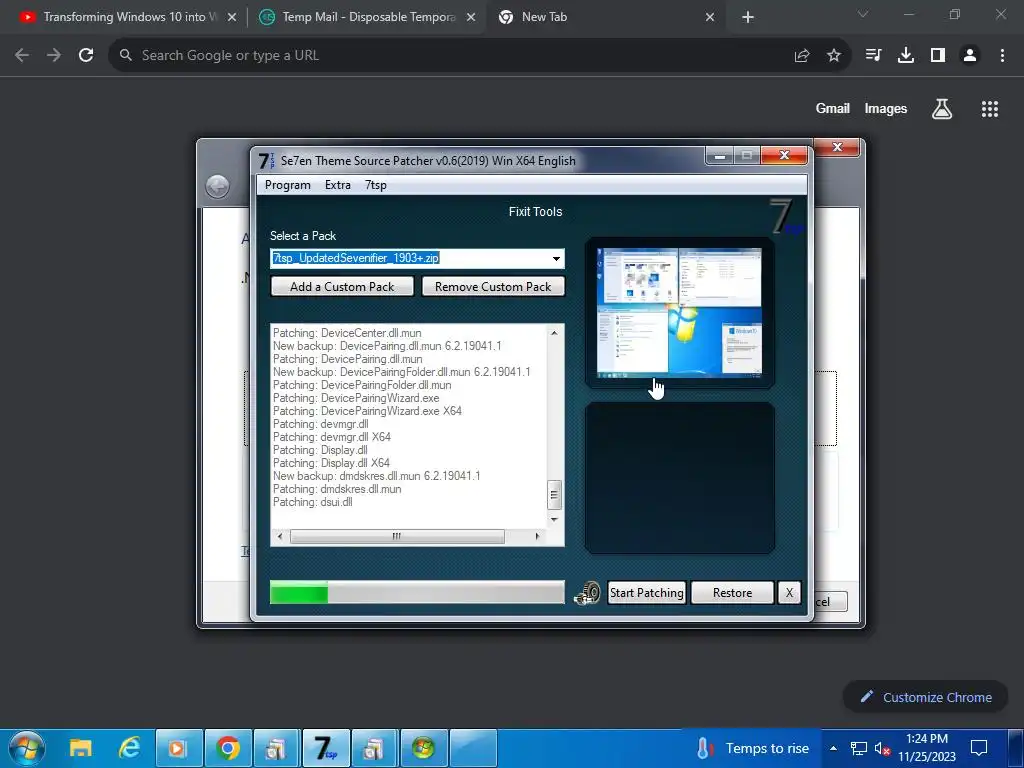Image resolution: width=1024 pixels, height=768 pixels.
Task: Open Chrome downloads icon
Action: [x=906, y=56]
